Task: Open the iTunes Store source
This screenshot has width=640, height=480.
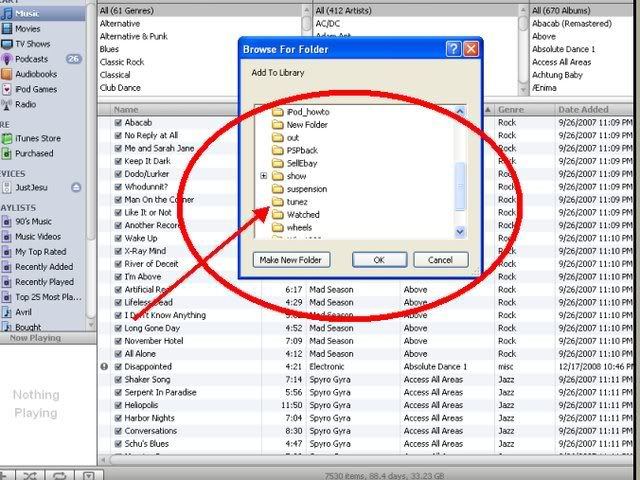Action: pyautogui.click(x=36, y=139)
